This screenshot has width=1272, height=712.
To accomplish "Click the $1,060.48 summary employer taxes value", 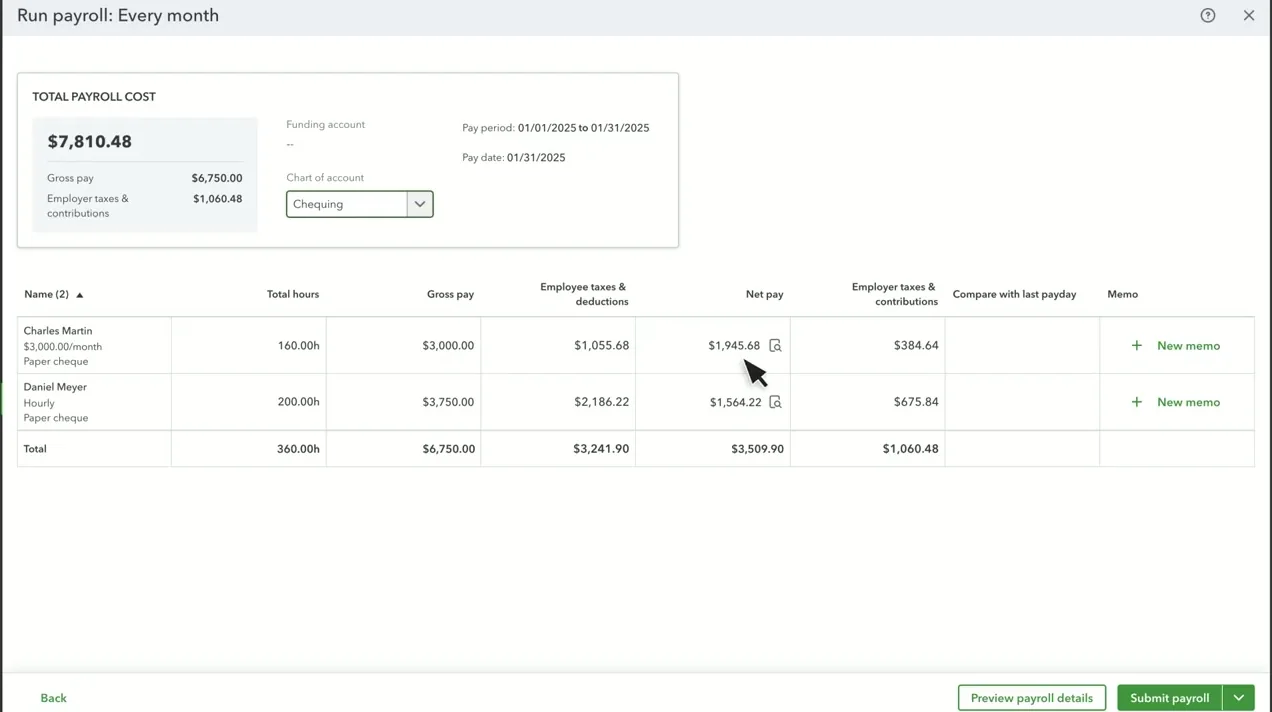I will coord(218,199).
